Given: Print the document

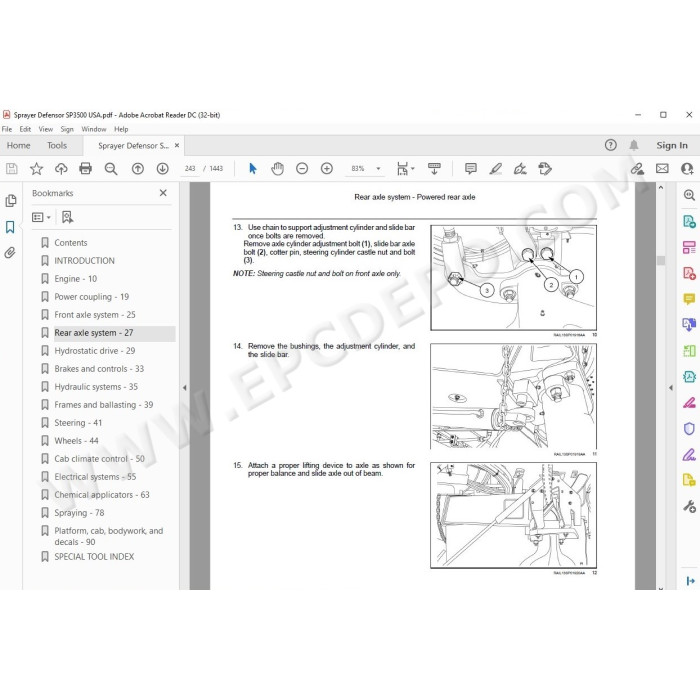Looking at the screenshot, I should (85, 169).
